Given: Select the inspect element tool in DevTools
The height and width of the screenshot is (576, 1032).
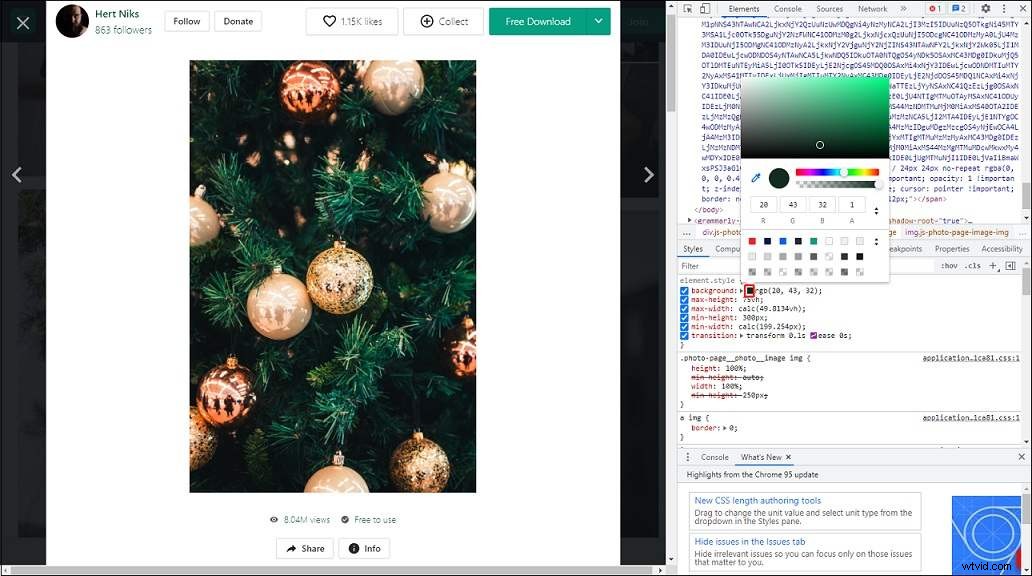Looking at the screenshot, I should coord(687,8).
